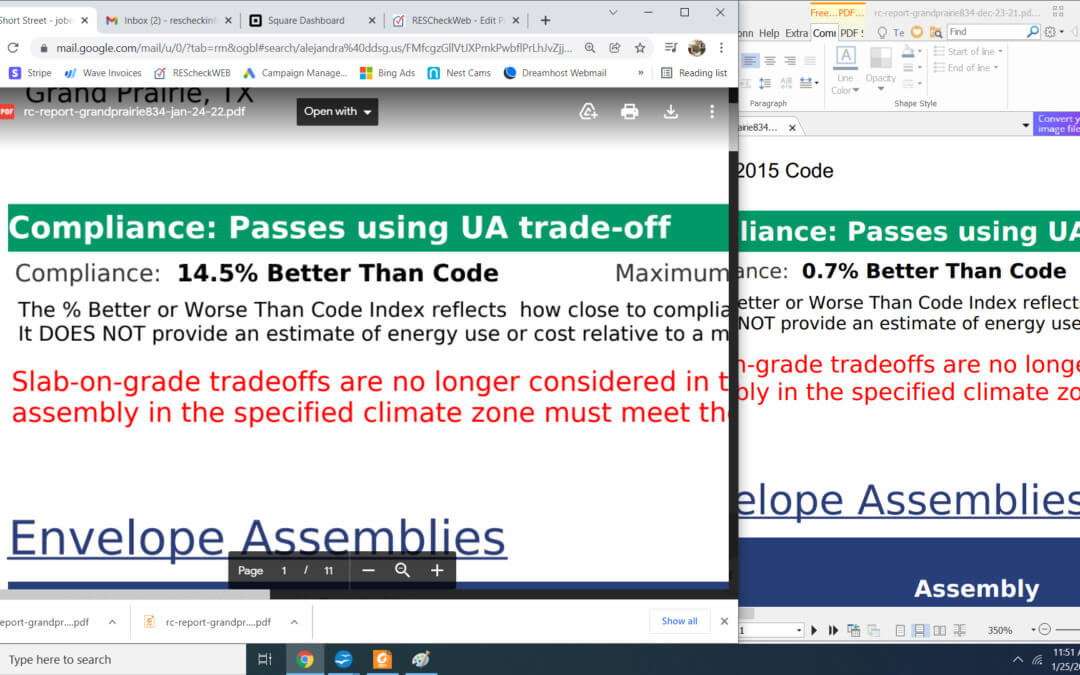Open the 'Open with' dropdown
This screenshot has width=1080, height=675.
337,112
